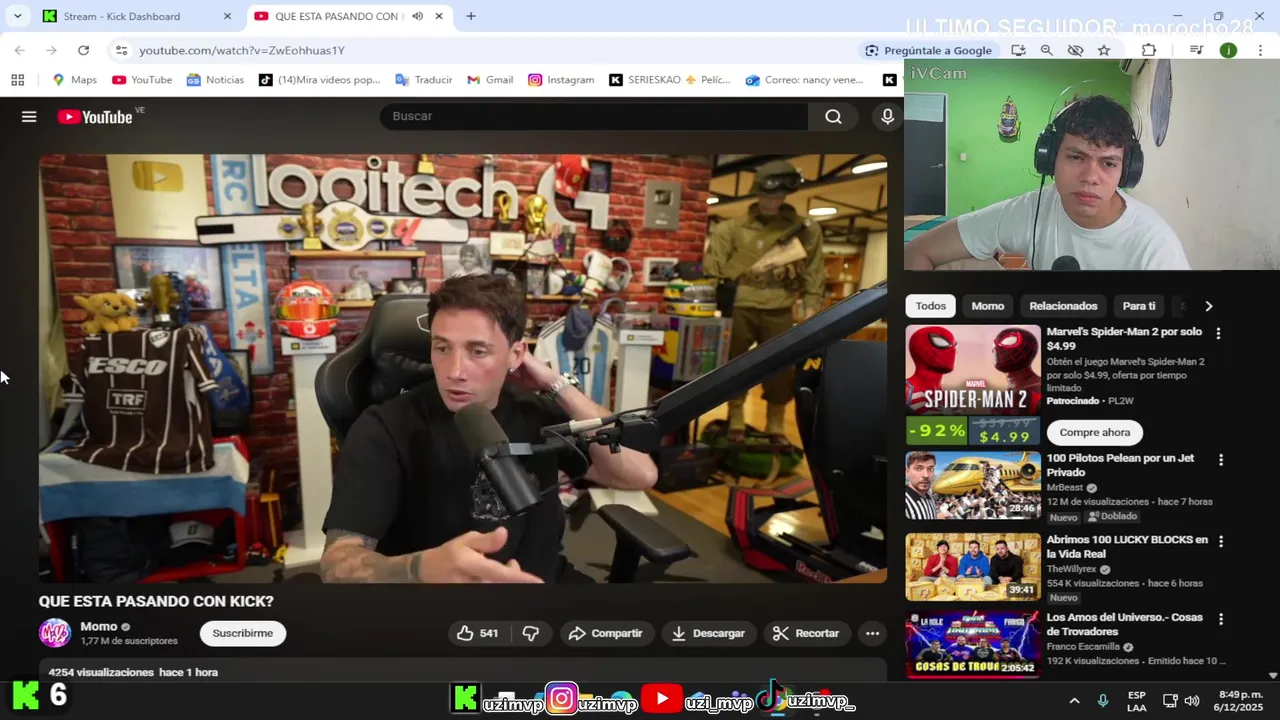Show hidden system tray icons
The height and width of the screenshot is (720, 1280).
(1074, 701)
